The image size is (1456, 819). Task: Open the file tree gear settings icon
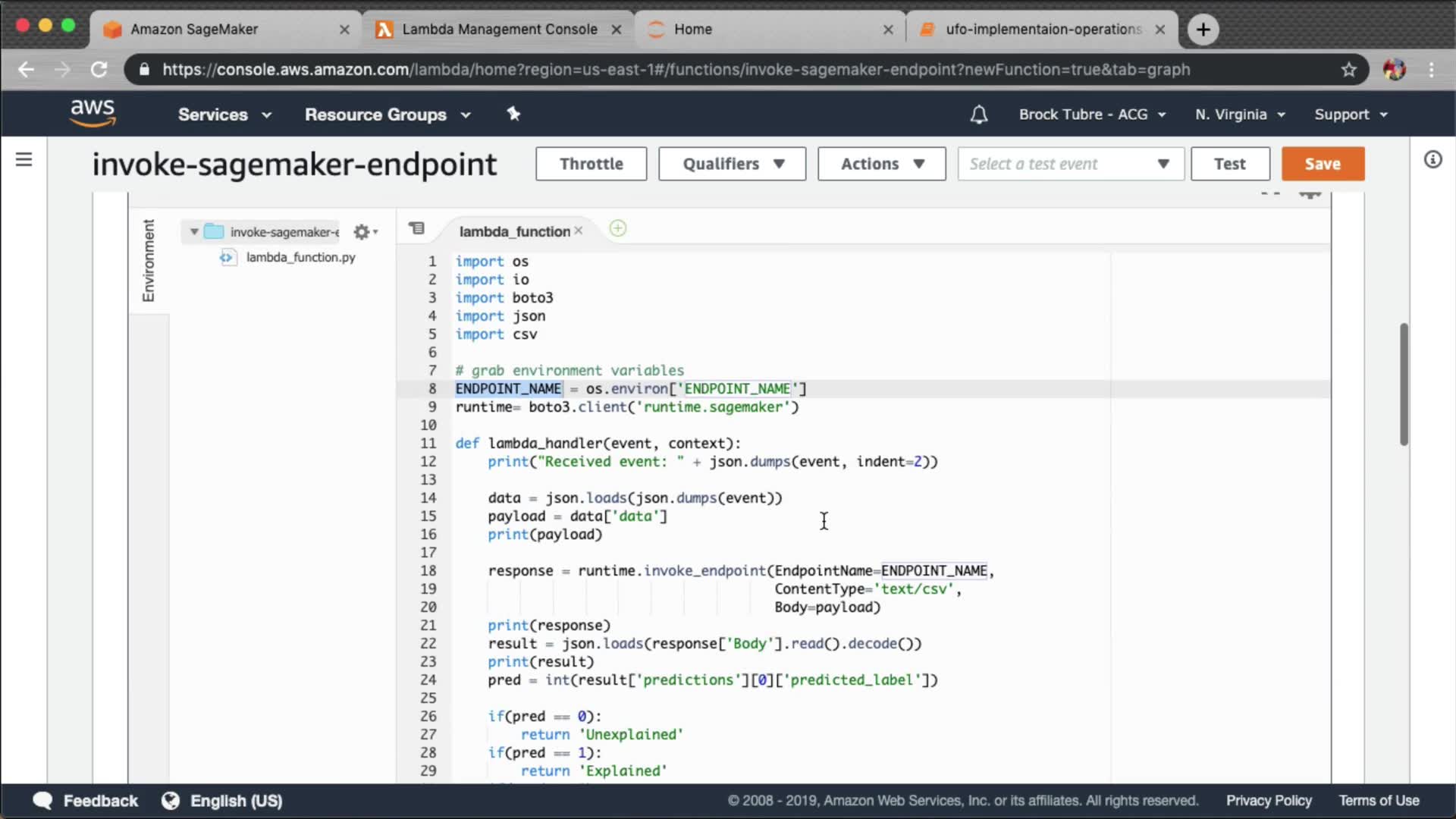362,232
